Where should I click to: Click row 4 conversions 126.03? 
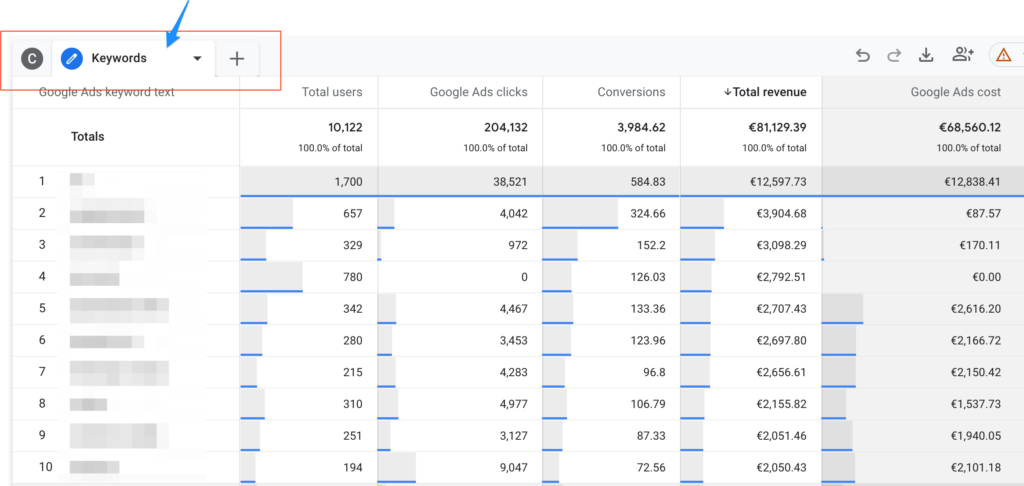(x=647, y=277)
